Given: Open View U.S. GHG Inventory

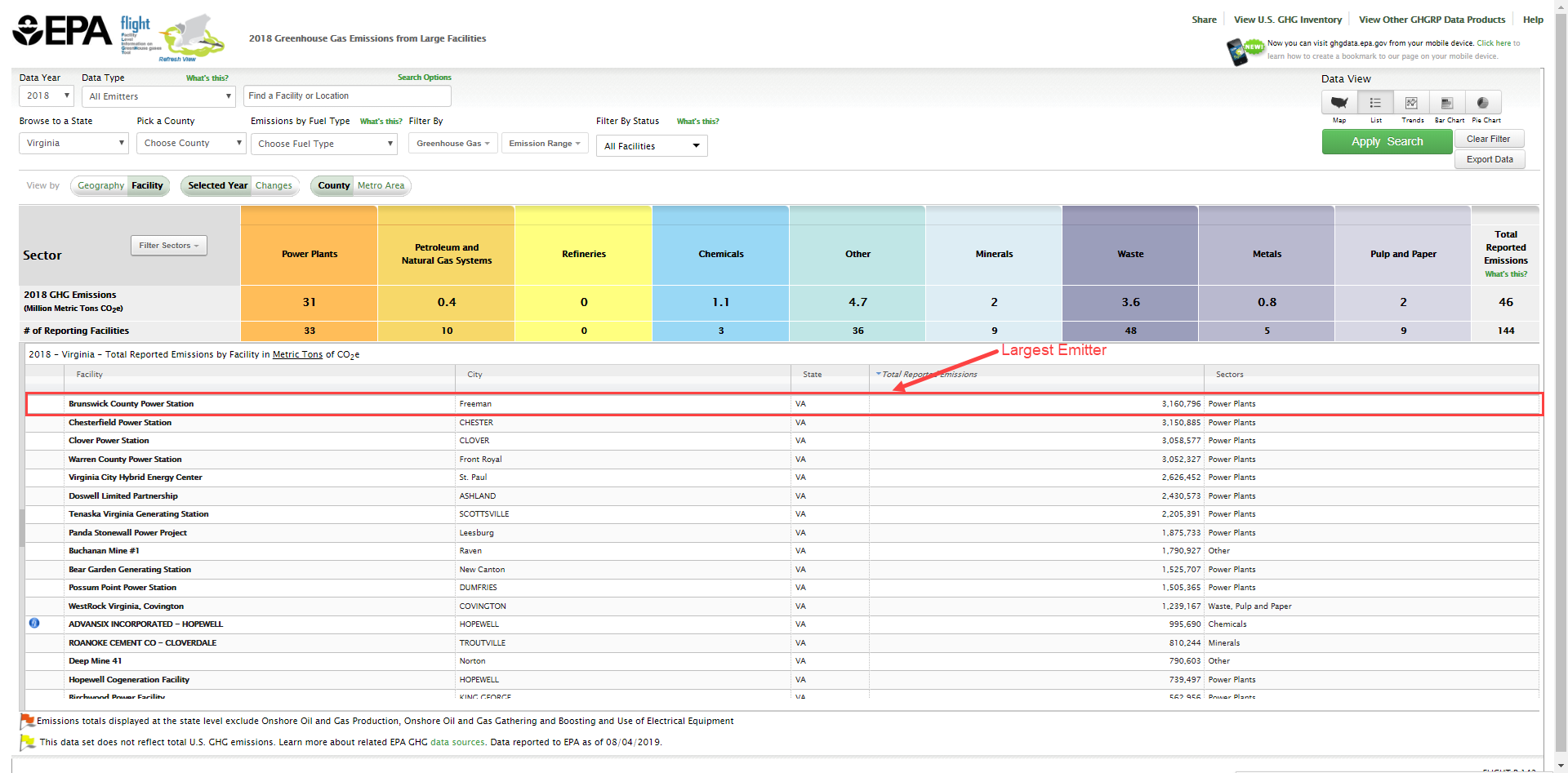Looking at the screenshot, I should click(x=1288, y=20).
